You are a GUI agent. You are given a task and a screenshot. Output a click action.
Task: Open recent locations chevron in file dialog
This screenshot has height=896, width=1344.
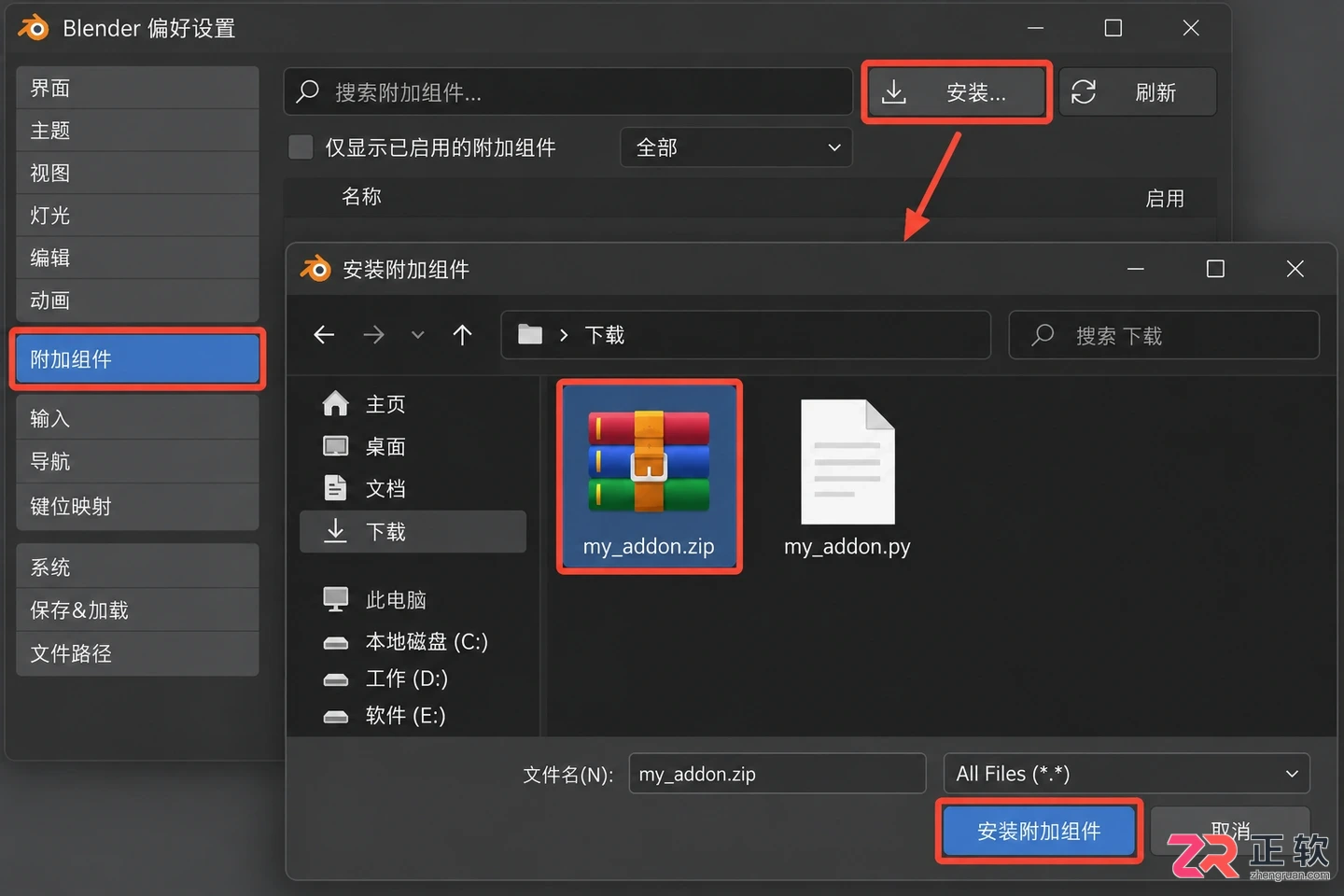[418, 334]
